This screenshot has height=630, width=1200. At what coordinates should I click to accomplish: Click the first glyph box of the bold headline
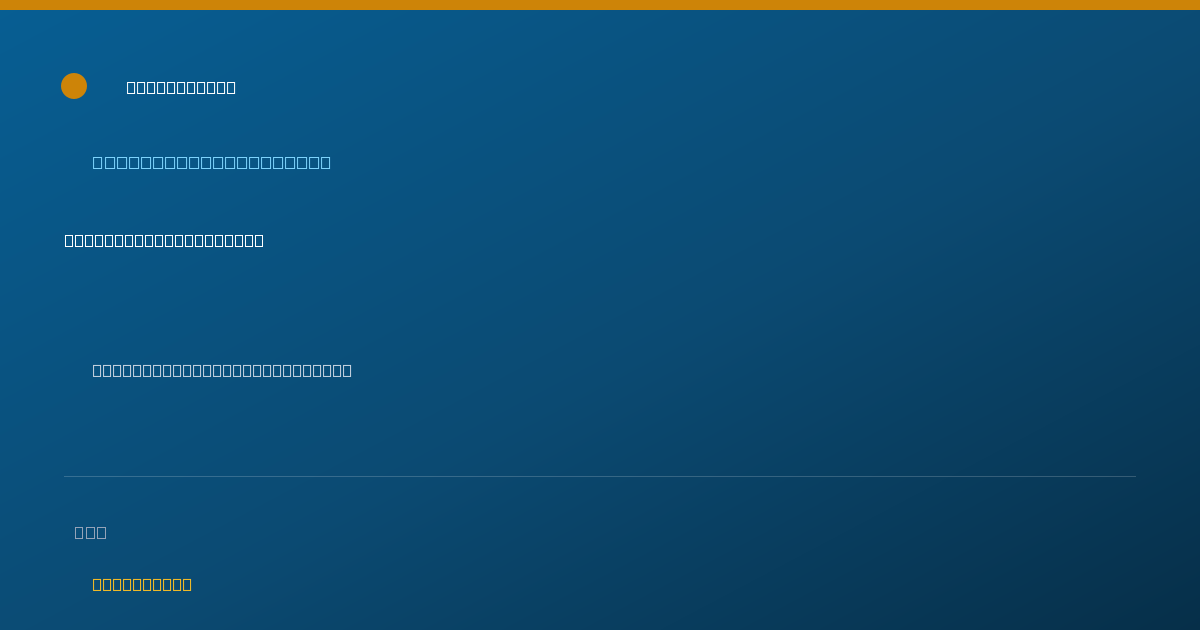click(x=70, y=240)
